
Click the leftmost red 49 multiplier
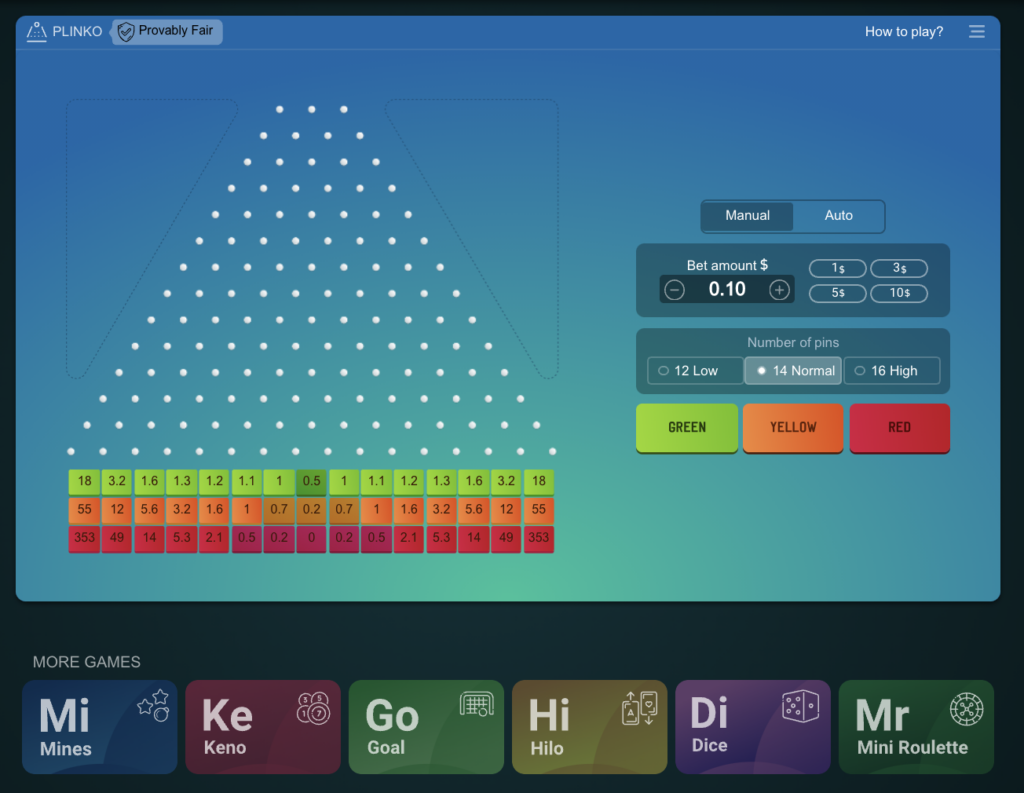pos(117,538)
